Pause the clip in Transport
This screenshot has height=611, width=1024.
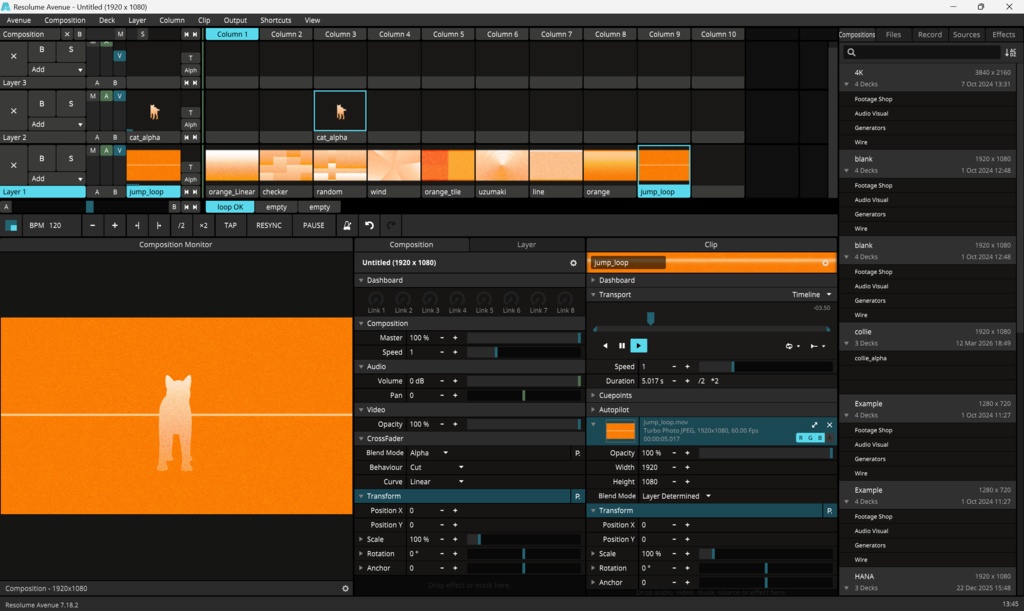(x=622, y=346)
